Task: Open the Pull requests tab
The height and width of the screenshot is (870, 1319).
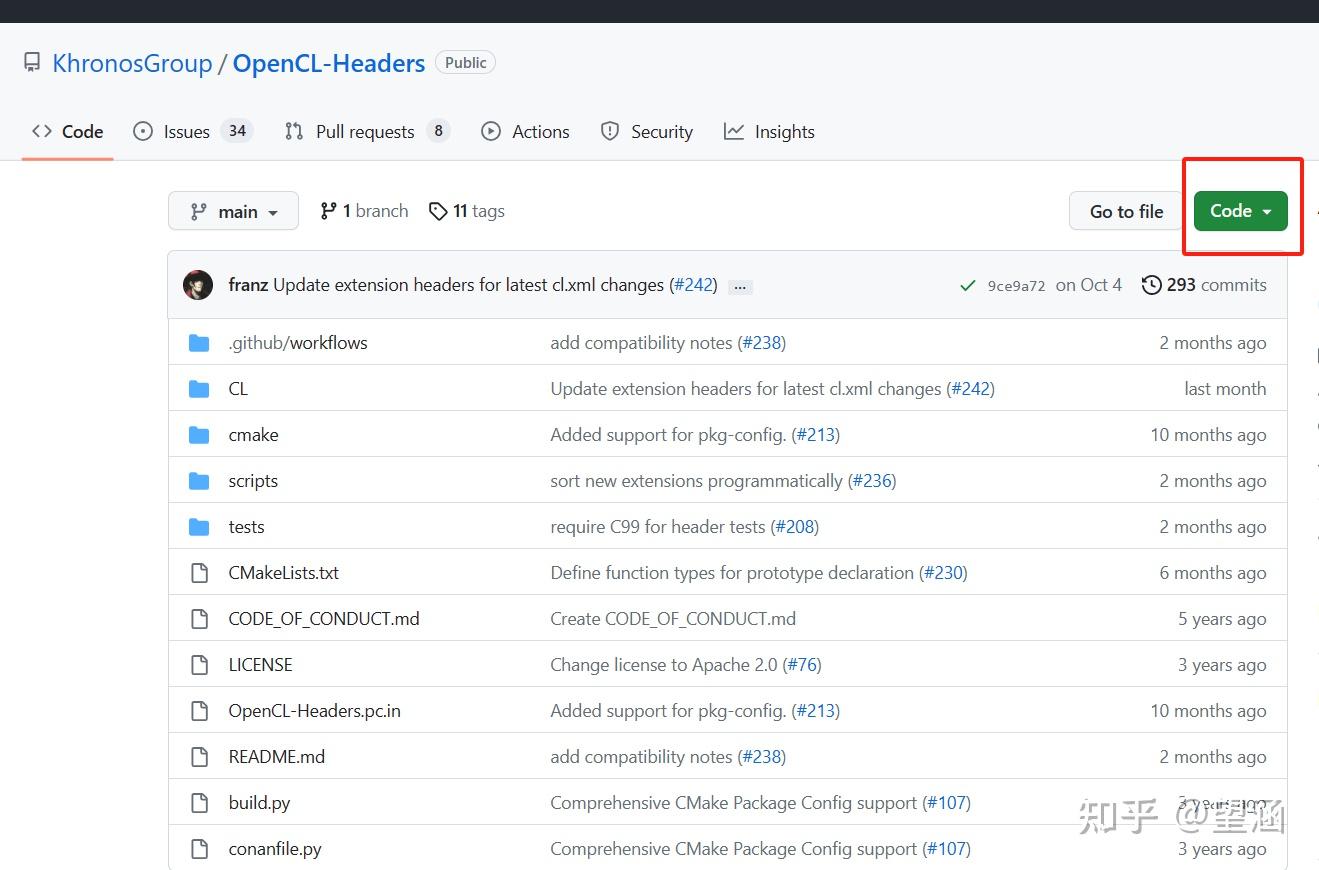Action: point(364,132)
